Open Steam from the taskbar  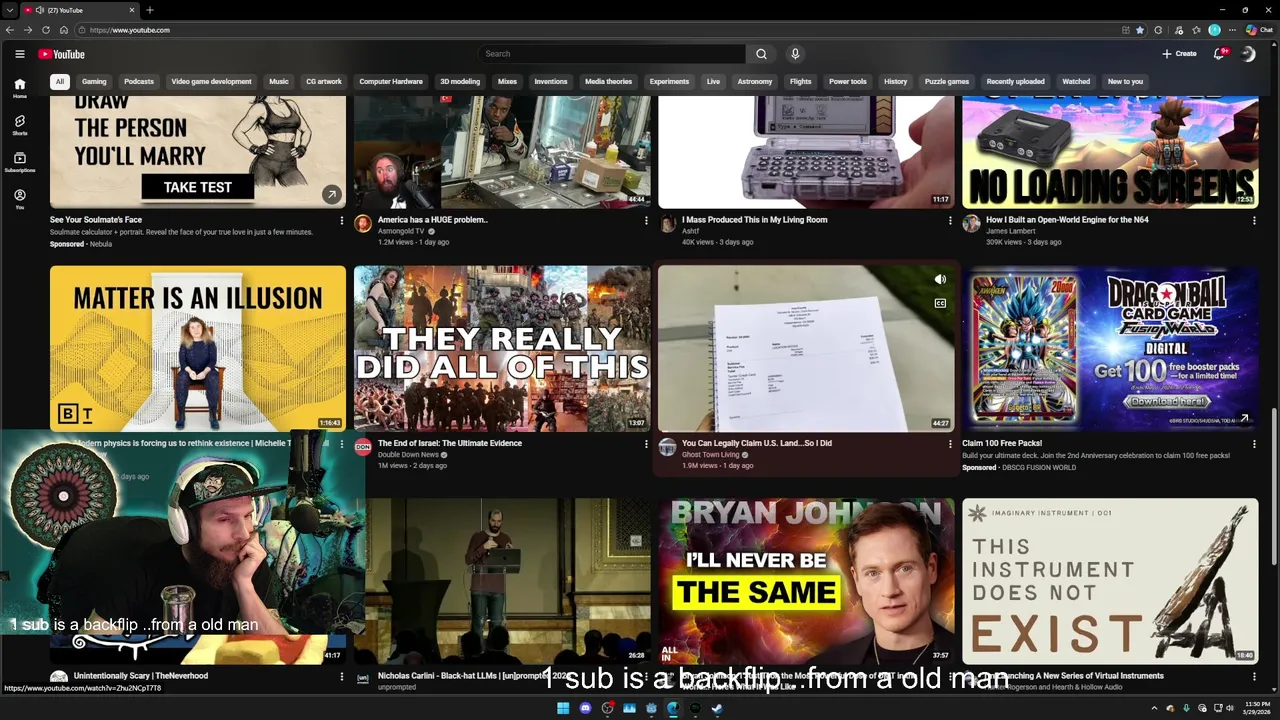click(717, 708)
